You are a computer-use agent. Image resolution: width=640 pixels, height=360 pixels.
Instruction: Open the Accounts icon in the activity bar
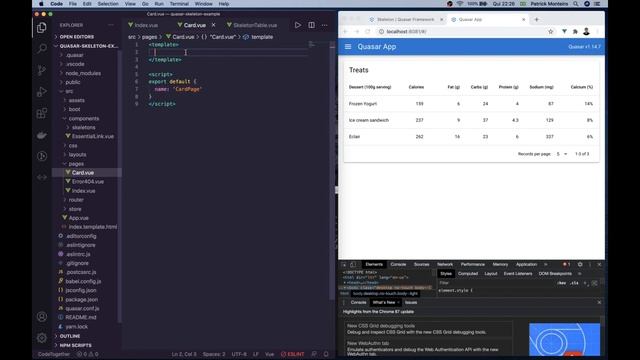point(42,316)
